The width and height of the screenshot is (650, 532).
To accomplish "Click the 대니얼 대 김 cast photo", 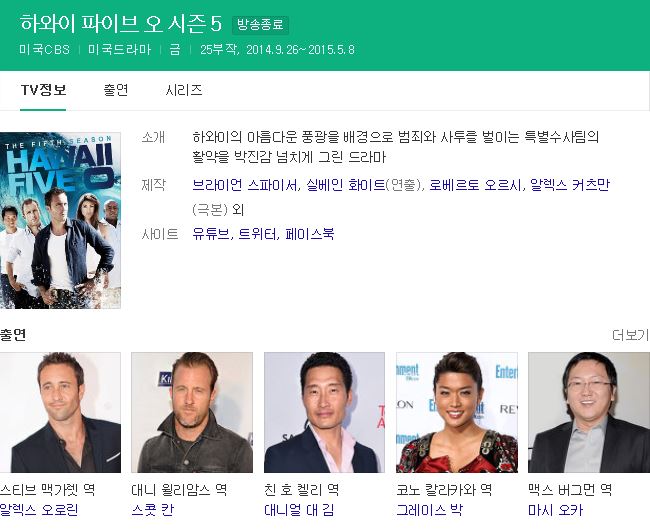I will click(x=324, y=413).
